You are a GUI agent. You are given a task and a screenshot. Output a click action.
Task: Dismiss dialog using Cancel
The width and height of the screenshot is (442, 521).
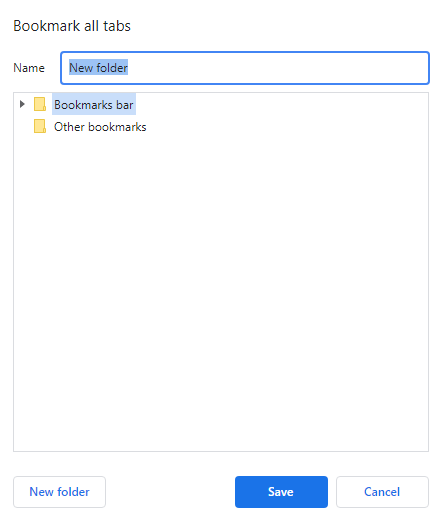coord(382,492)
